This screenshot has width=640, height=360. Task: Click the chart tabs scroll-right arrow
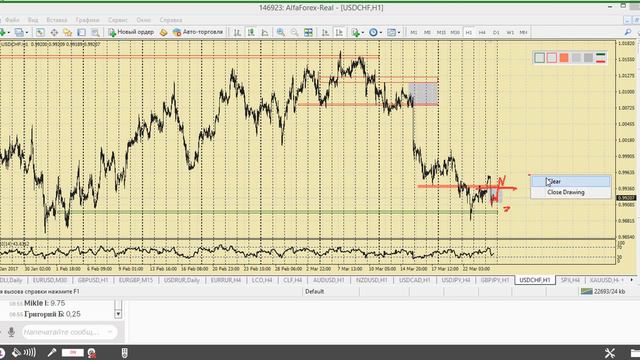631,280
